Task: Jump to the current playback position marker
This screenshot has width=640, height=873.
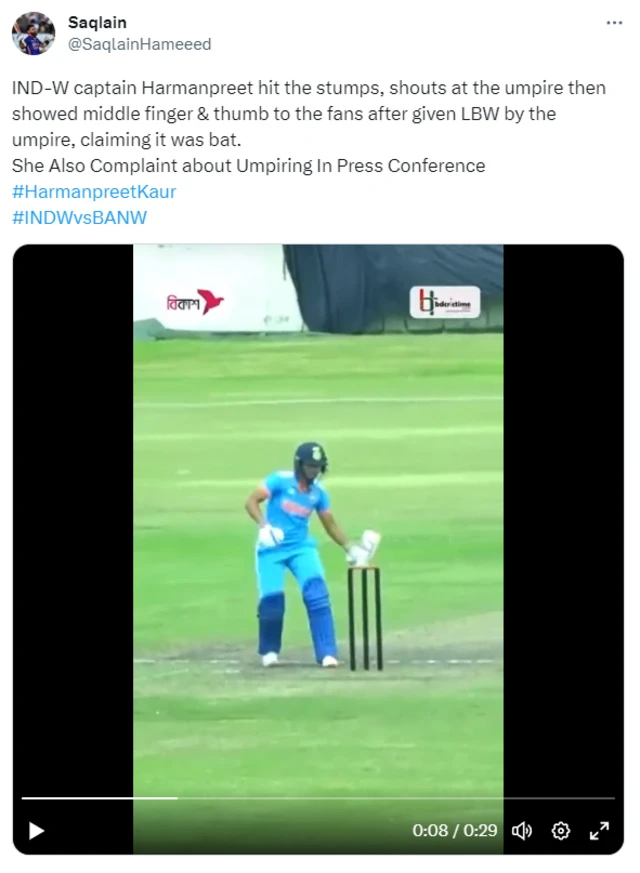Action: 177,798
